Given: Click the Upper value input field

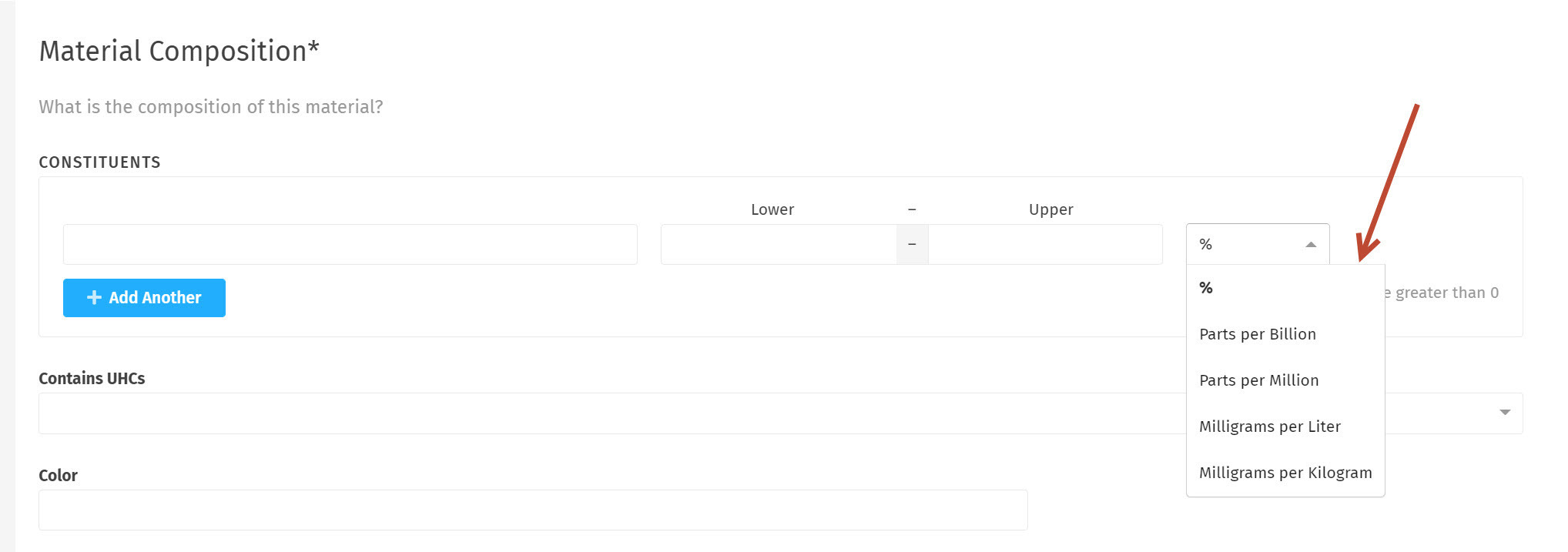Looking at the screenshot, I should 1045,244.
